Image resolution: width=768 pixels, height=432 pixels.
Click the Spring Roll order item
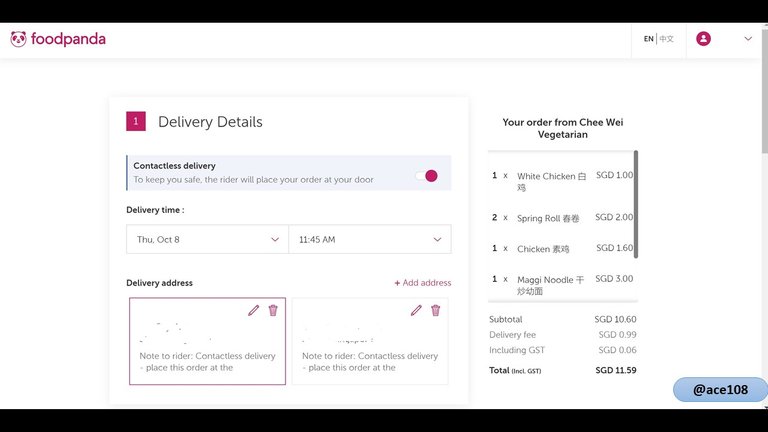tap(562, 218)
